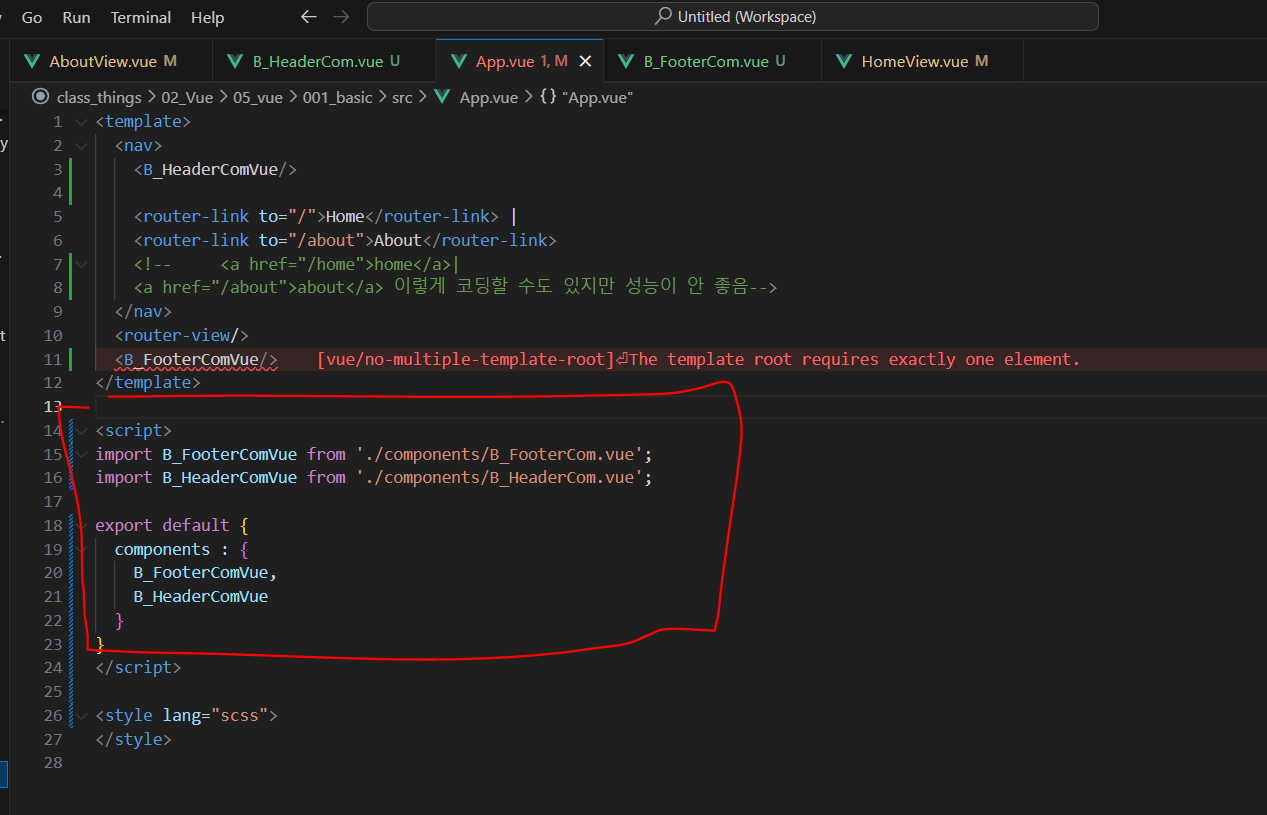Switch to the HomeView.vue tab
This screenshot has width=1267, height=815.
(922, 61)
